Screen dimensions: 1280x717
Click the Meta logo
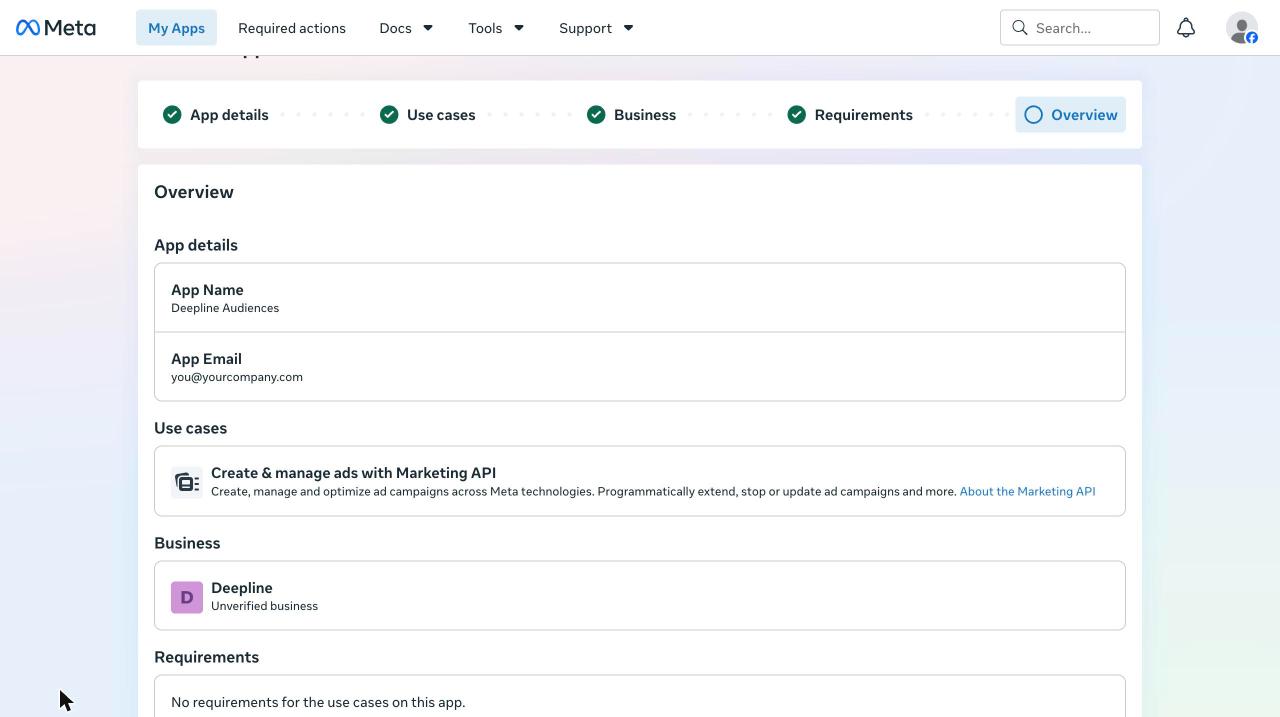pos(56,28)
